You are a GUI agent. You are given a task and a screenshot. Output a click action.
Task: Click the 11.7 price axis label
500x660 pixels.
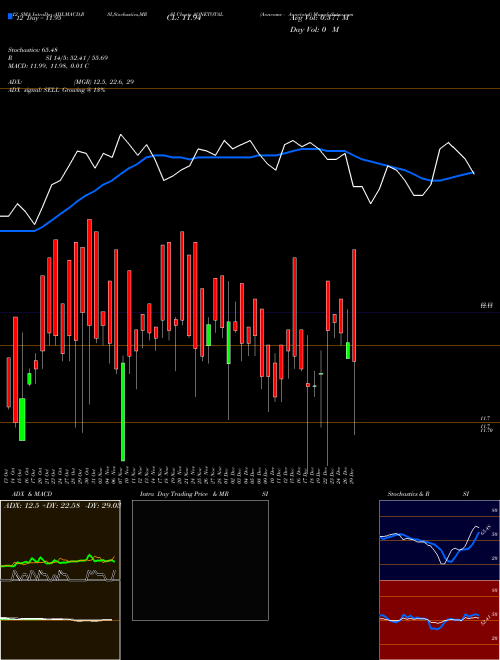(485, 418)
